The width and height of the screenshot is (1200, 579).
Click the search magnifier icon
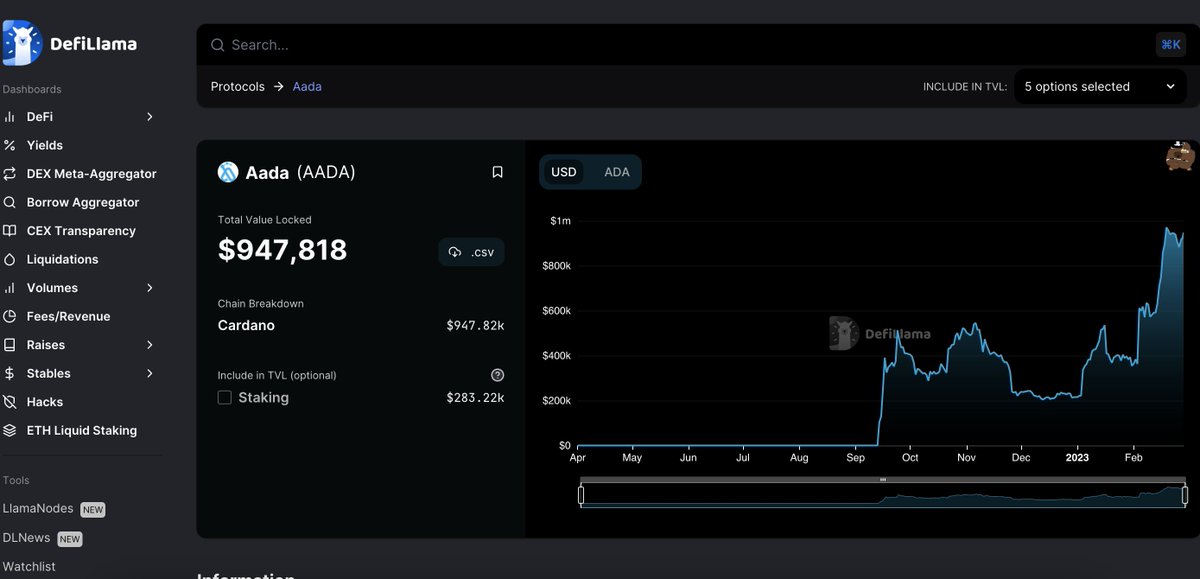pyautogui.click(x=217, y=45)
